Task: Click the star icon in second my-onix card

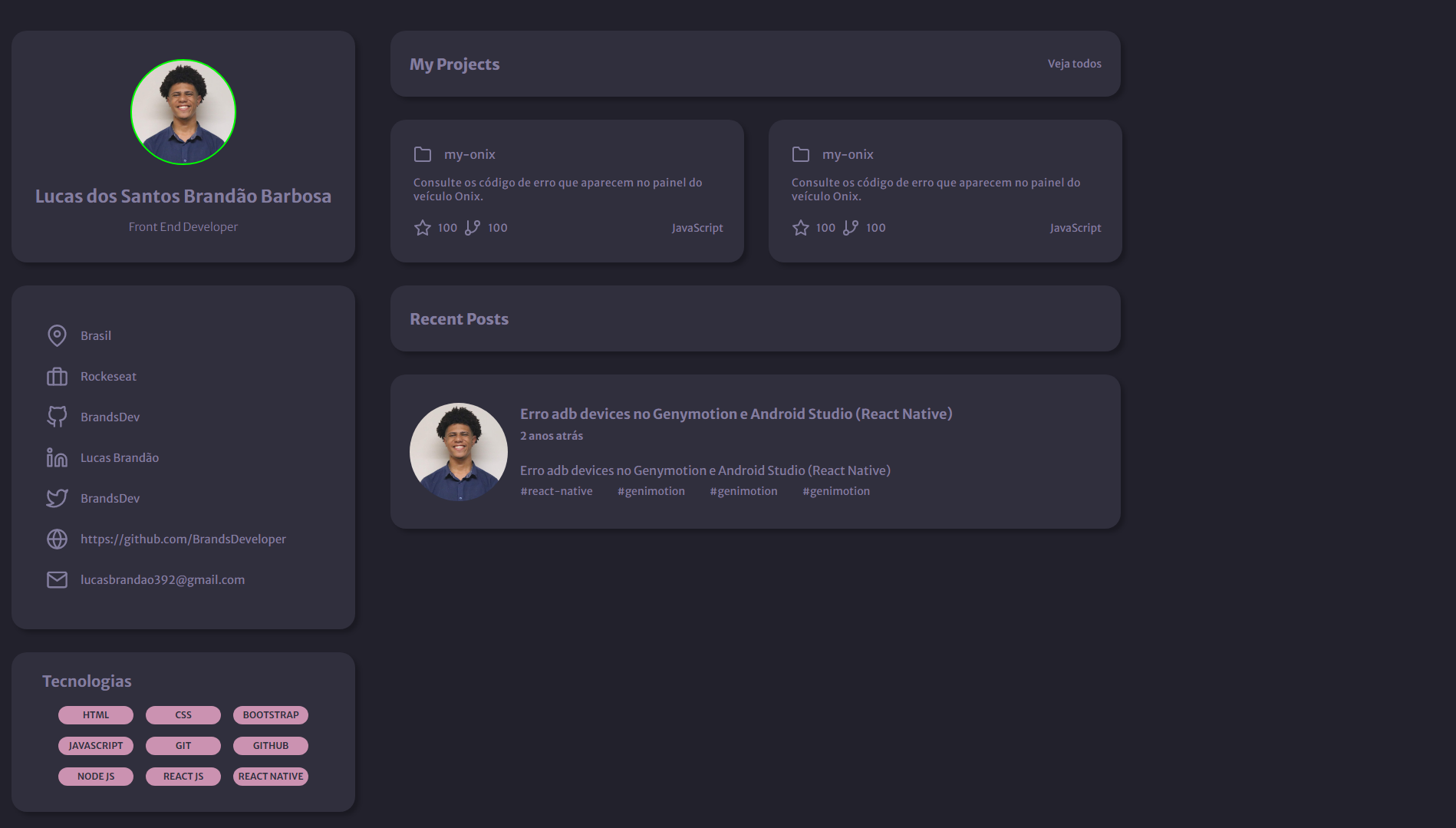Action: (800, 228)
